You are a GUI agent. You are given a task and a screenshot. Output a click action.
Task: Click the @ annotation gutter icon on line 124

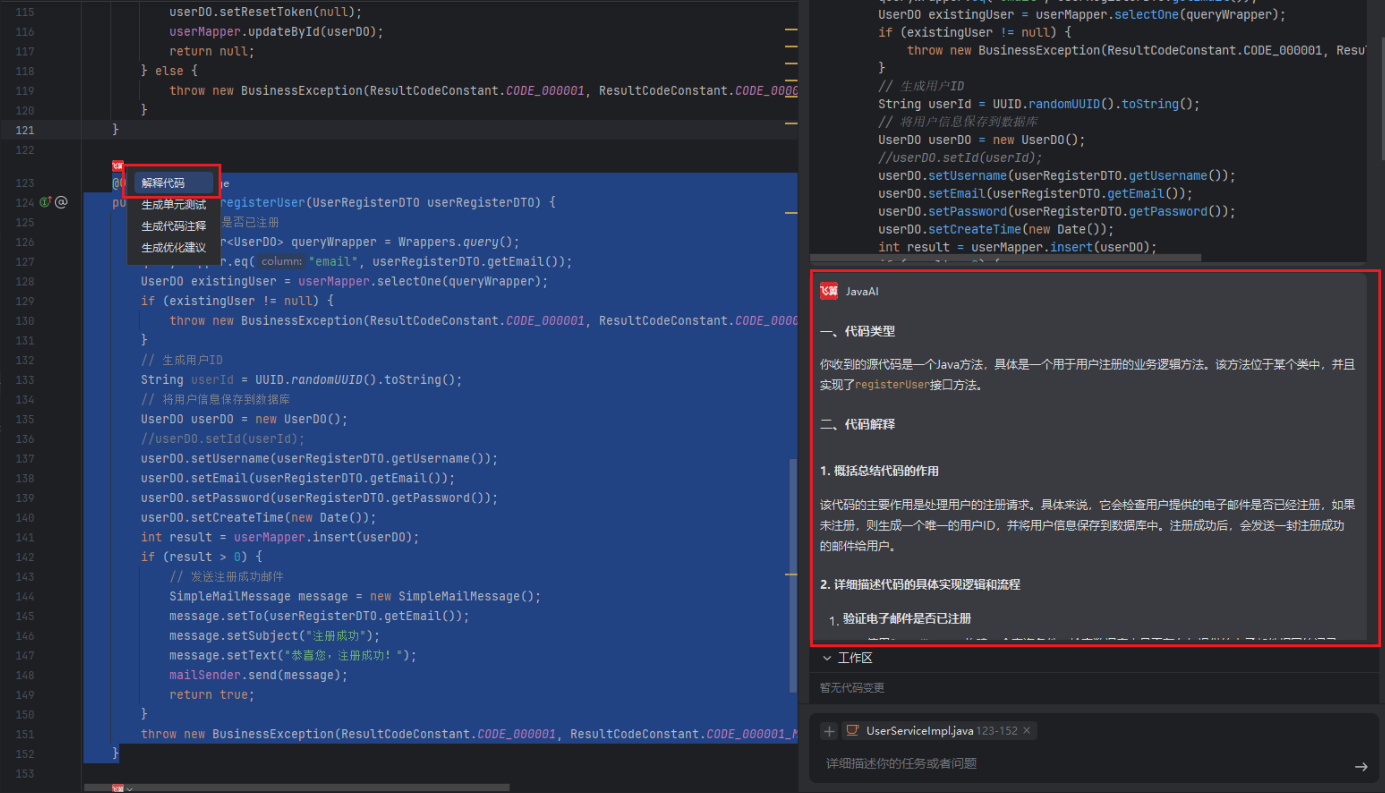point(61,202)
